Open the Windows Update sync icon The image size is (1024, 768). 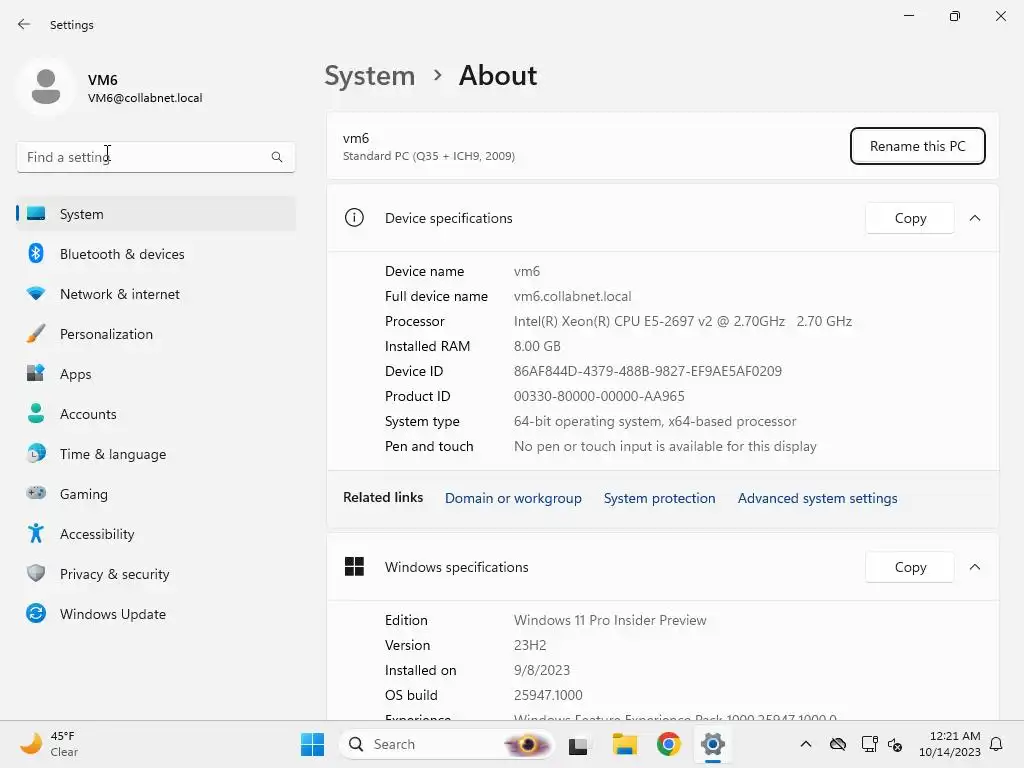click(x=36, y=613)
